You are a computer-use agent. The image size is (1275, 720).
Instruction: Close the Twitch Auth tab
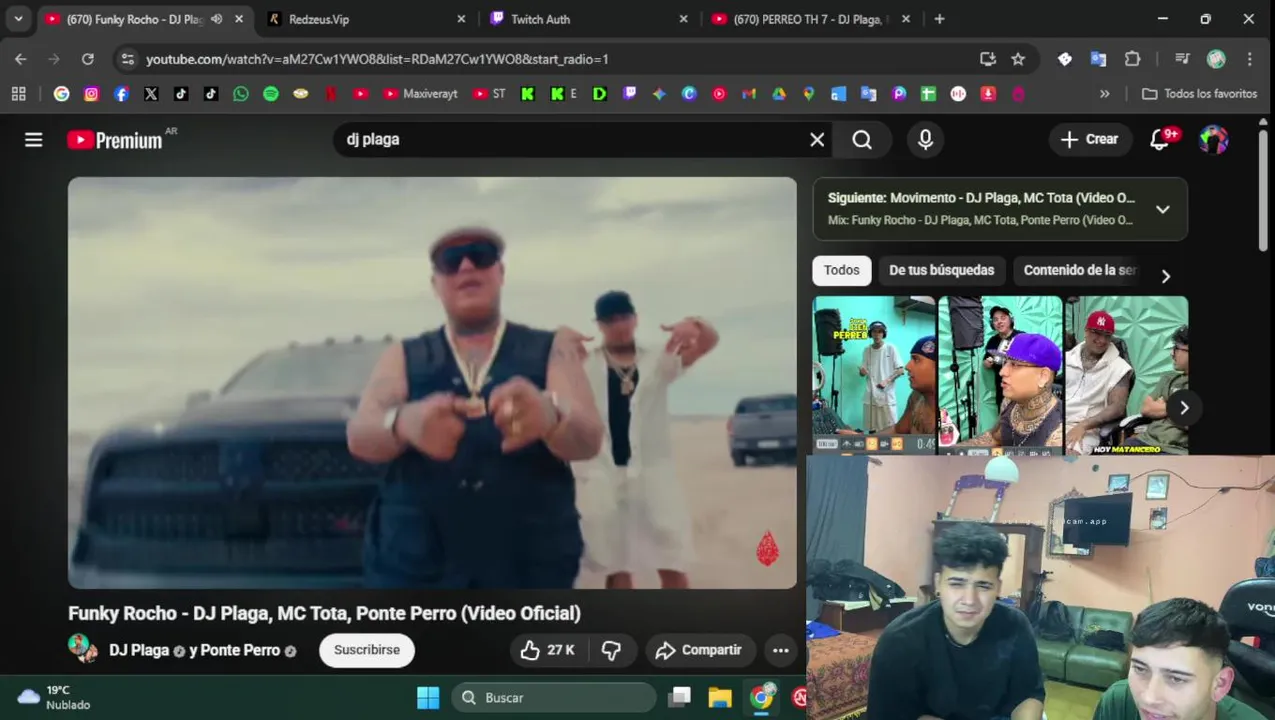click(684, 19)
